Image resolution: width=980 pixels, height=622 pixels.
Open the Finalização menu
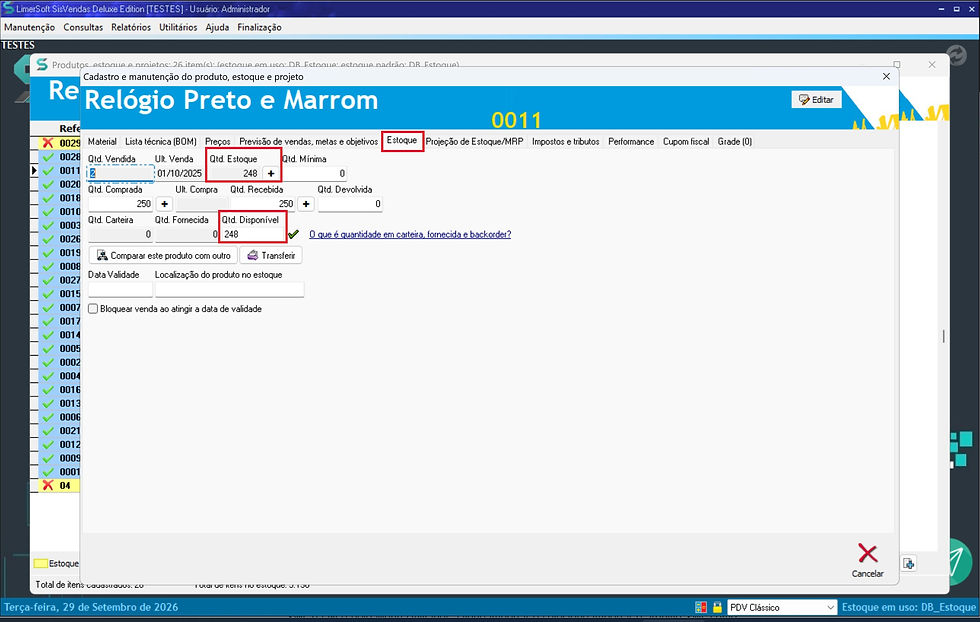pos(259,28)
